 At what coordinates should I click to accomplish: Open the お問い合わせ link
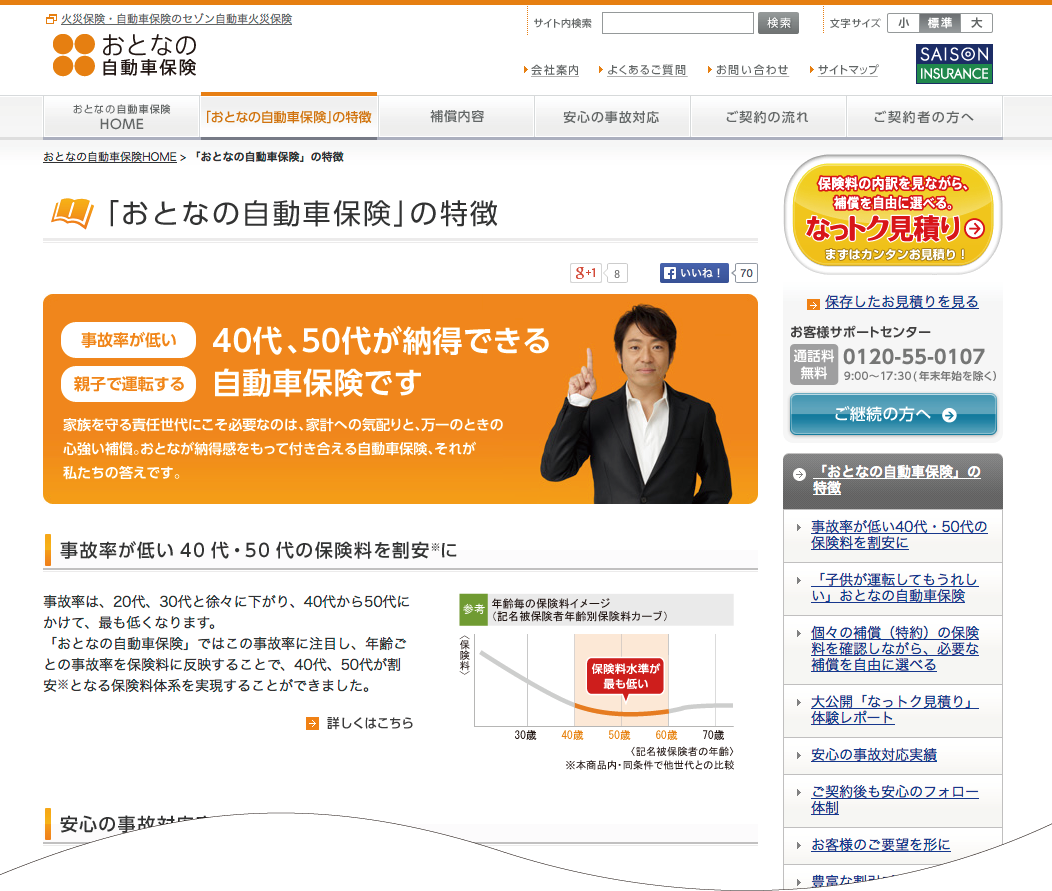click(x=752, y=70)
